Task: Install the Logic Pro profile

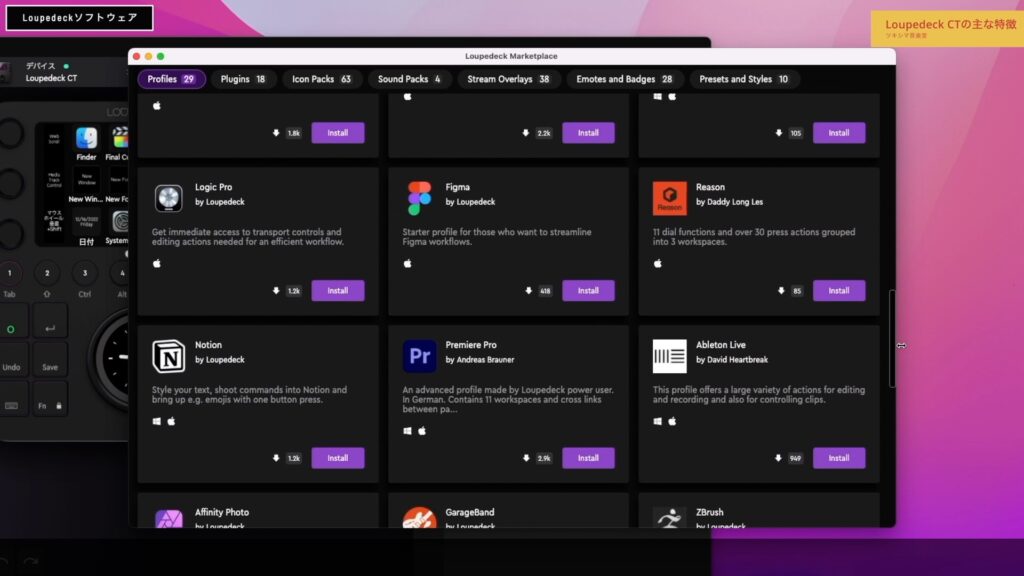Action: (338, 291)
